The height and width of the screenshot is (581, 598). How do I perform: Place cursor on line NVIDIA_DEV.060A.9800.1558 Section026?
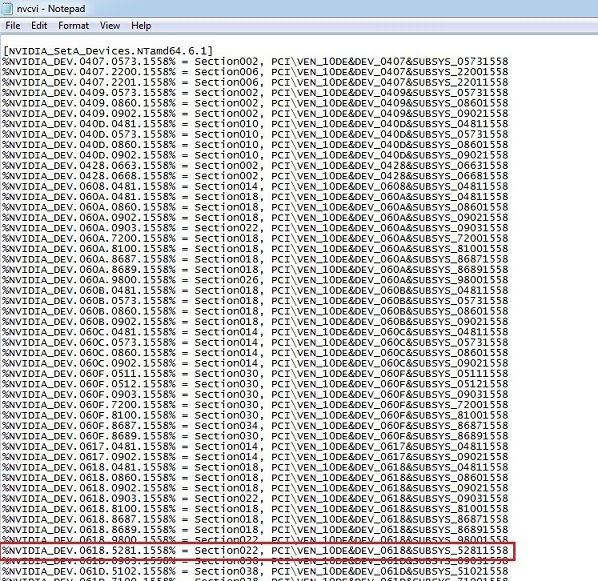[256, 280]
